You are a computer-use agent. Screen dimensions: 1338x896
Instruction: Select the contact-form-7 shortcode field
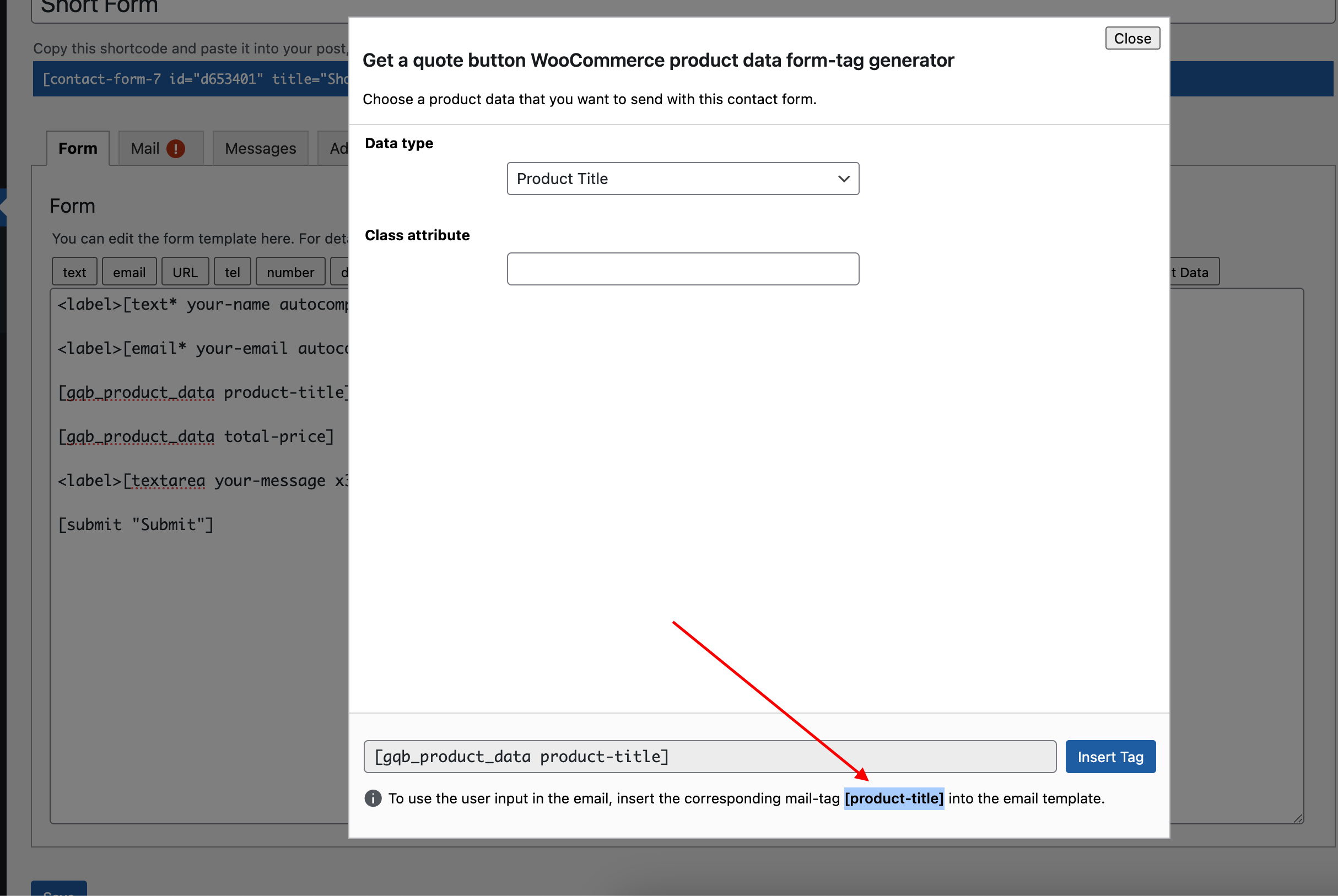(191, 79)
